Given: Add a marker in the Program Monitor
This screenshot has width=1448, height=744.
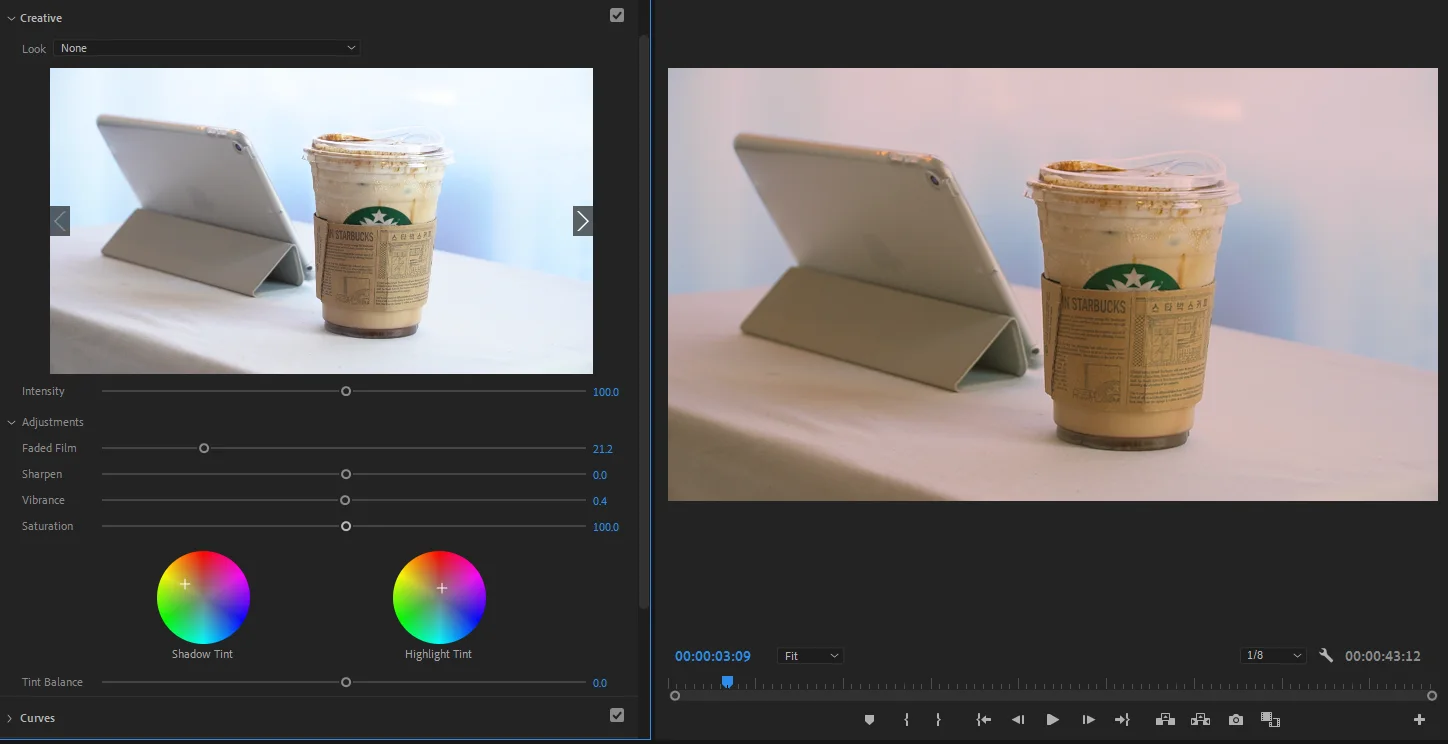Looking at the screenshot, I should 869,719.
